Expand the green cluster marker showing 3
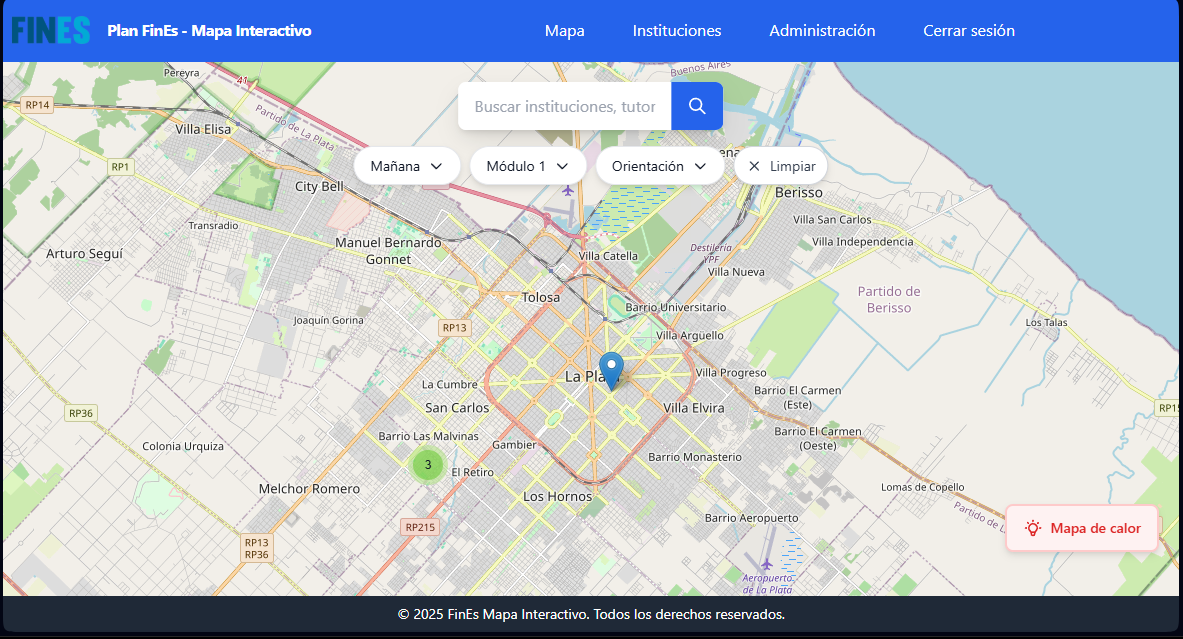Viewport: 1183px width, 639px height. click(428, 464)
